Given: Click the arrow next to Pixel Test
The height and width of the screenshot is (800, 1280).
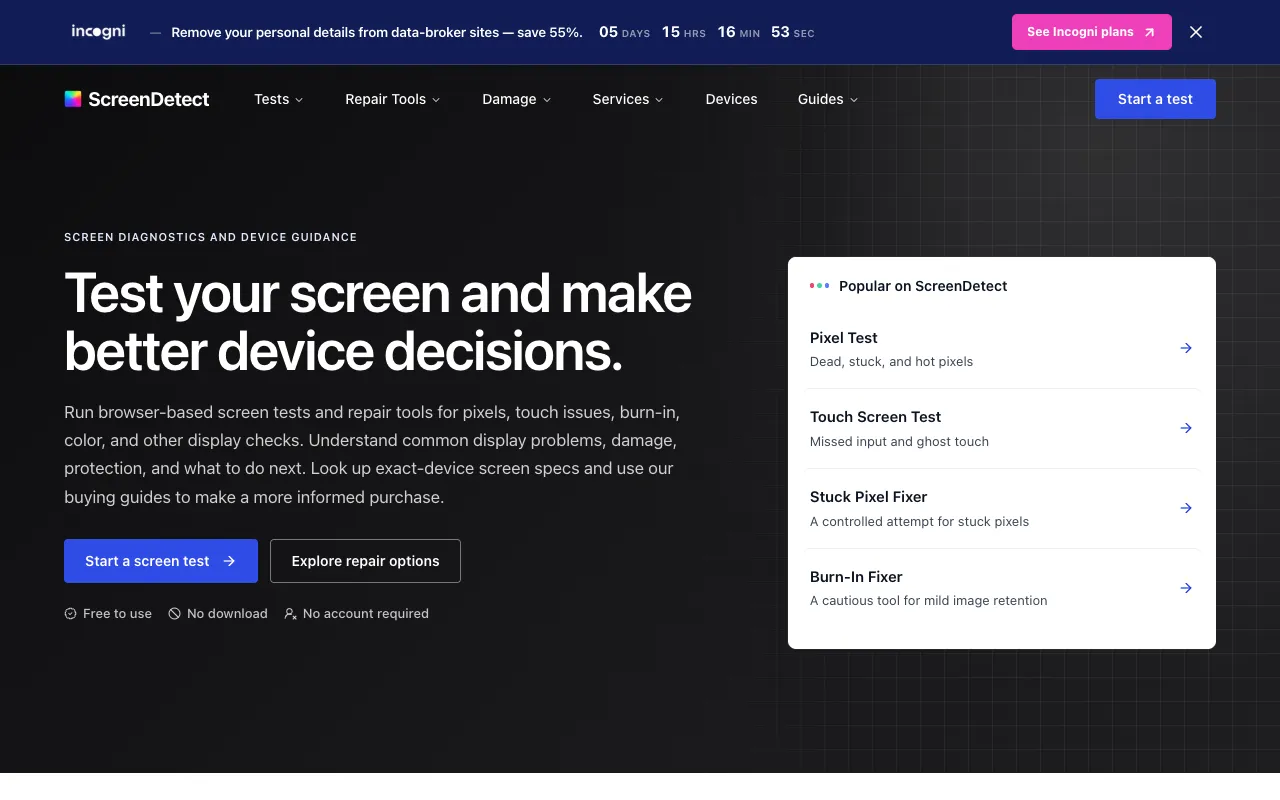Looking at the screenshot, I should tap(1186, 348).
